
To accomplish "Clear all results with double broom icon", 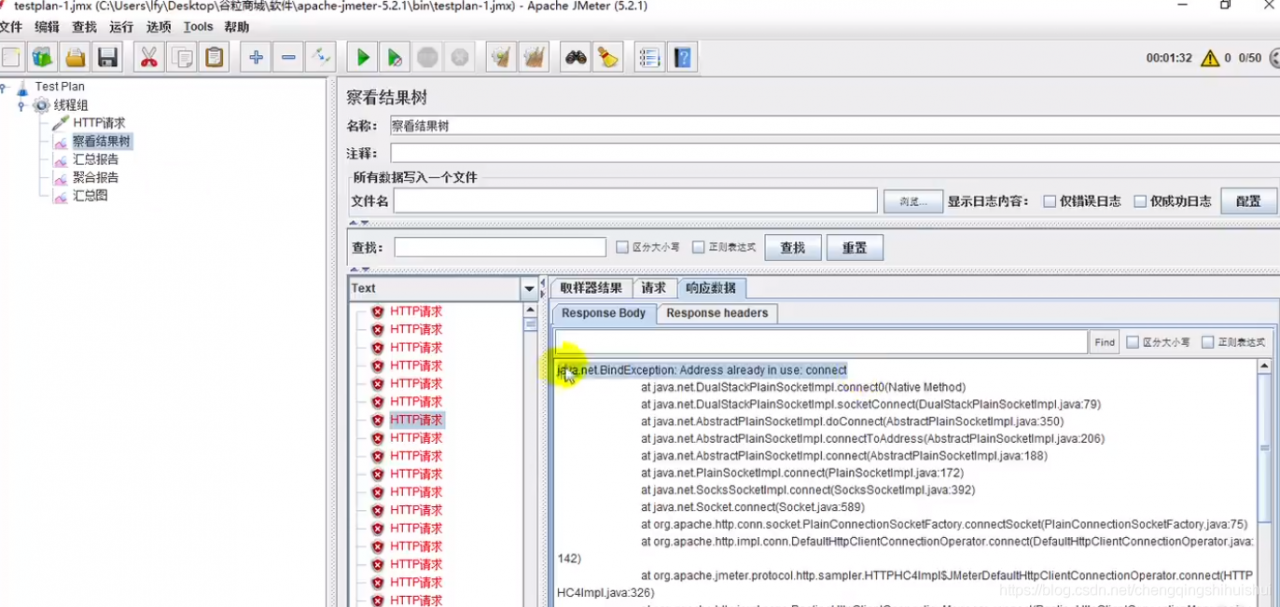I will click(x=534, y=58).
